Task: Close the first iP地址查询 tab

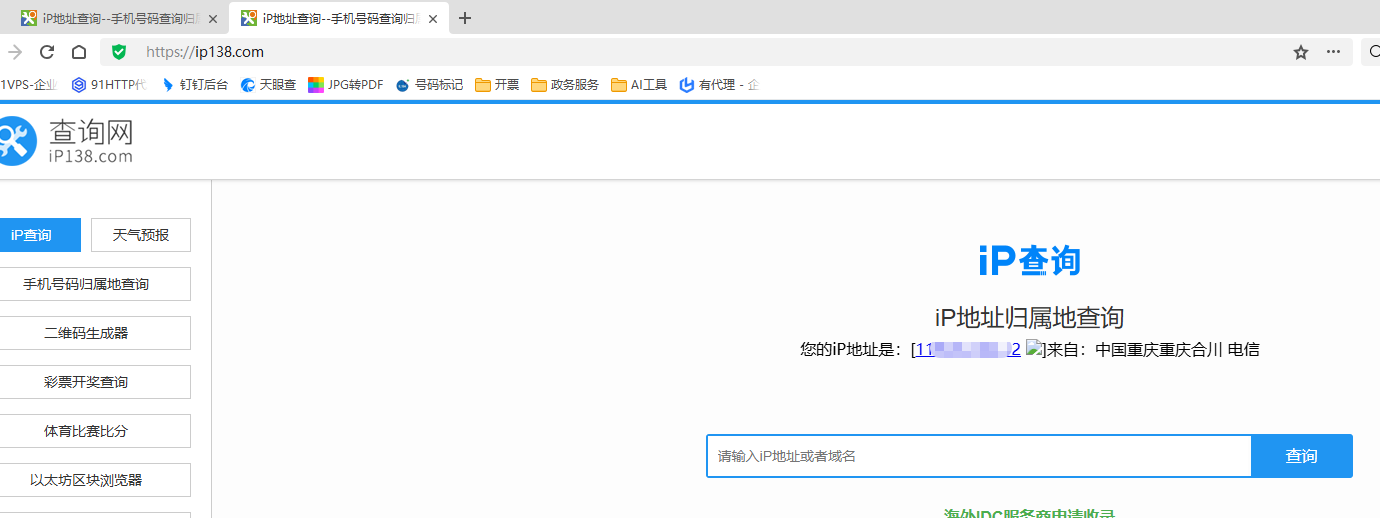Action: click(x=212, y=19)
